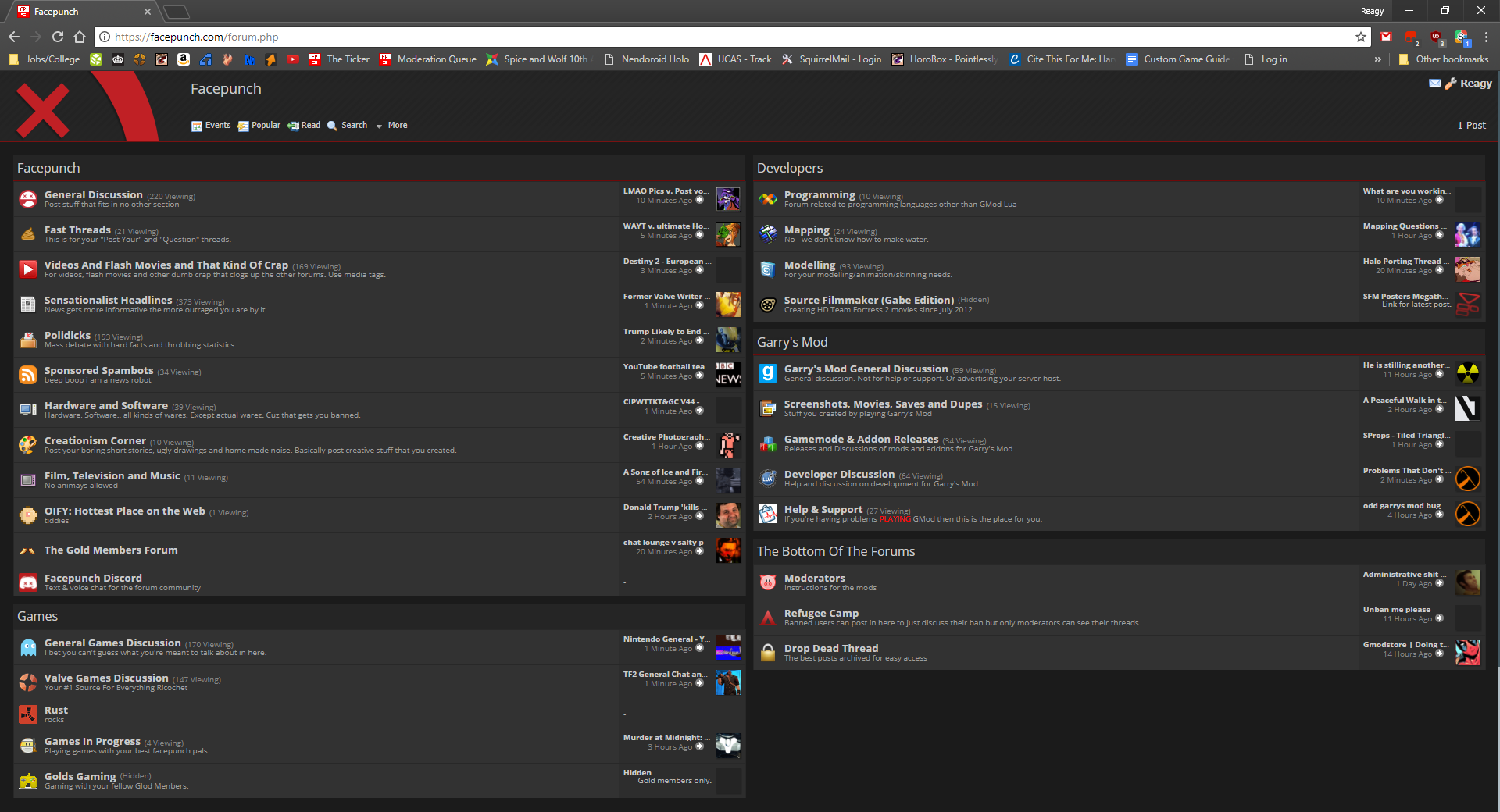Click the Modelling forum icon
Screen dimensions: 1500x812
point(768,269)
